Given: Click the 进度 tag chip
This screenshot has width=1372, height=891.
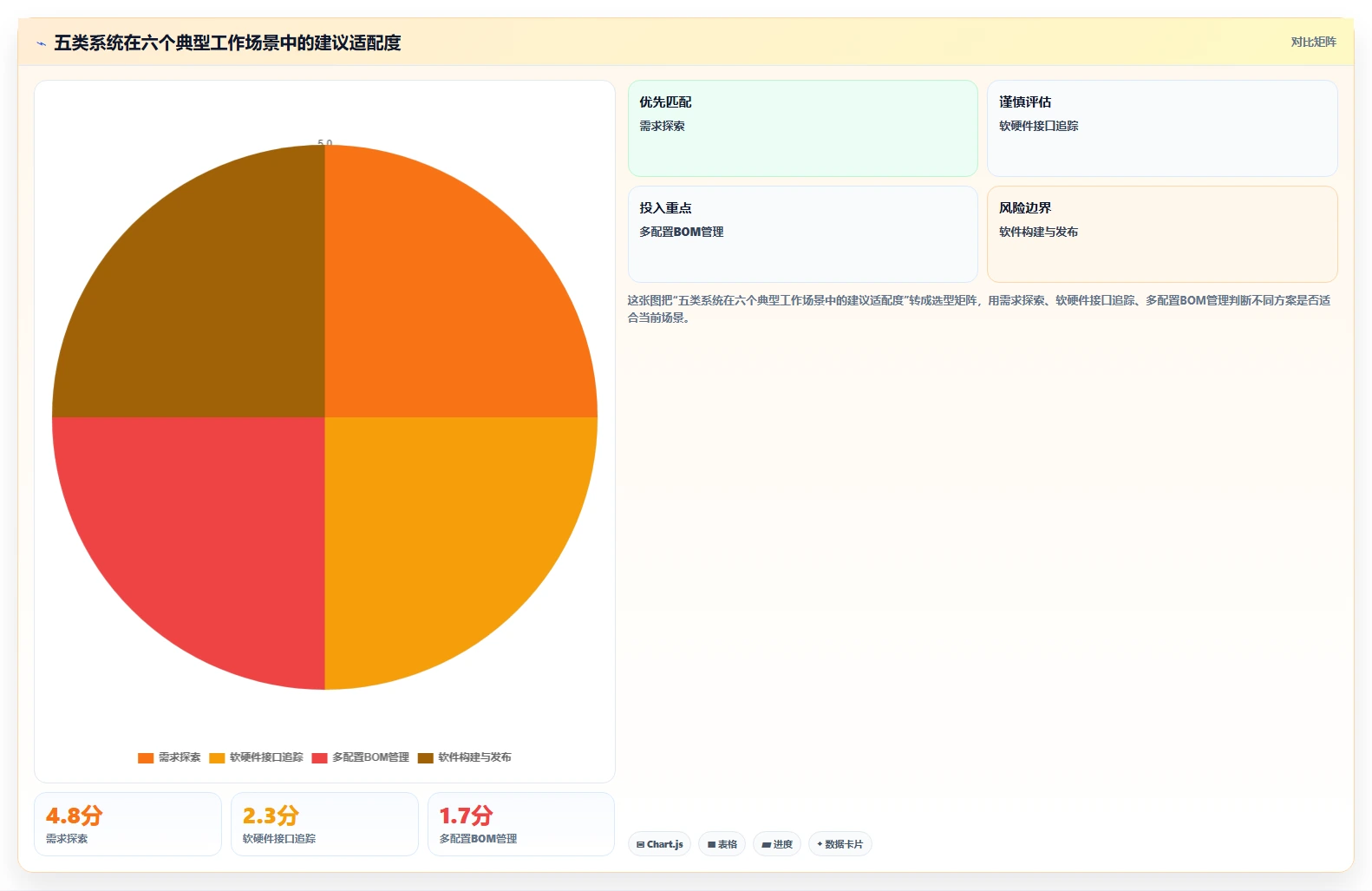Looking at the screenshot, I should click(x=777, y=844).
